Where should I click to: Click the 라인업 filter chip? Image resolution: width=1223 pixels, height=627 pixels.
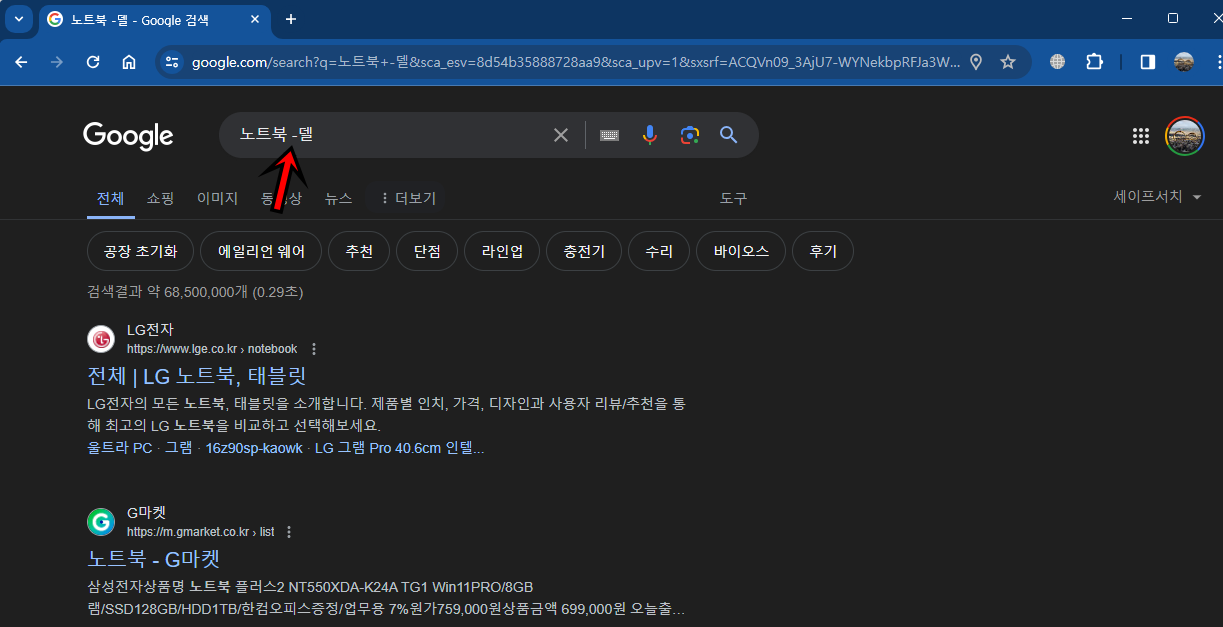[x=502, y=251]
